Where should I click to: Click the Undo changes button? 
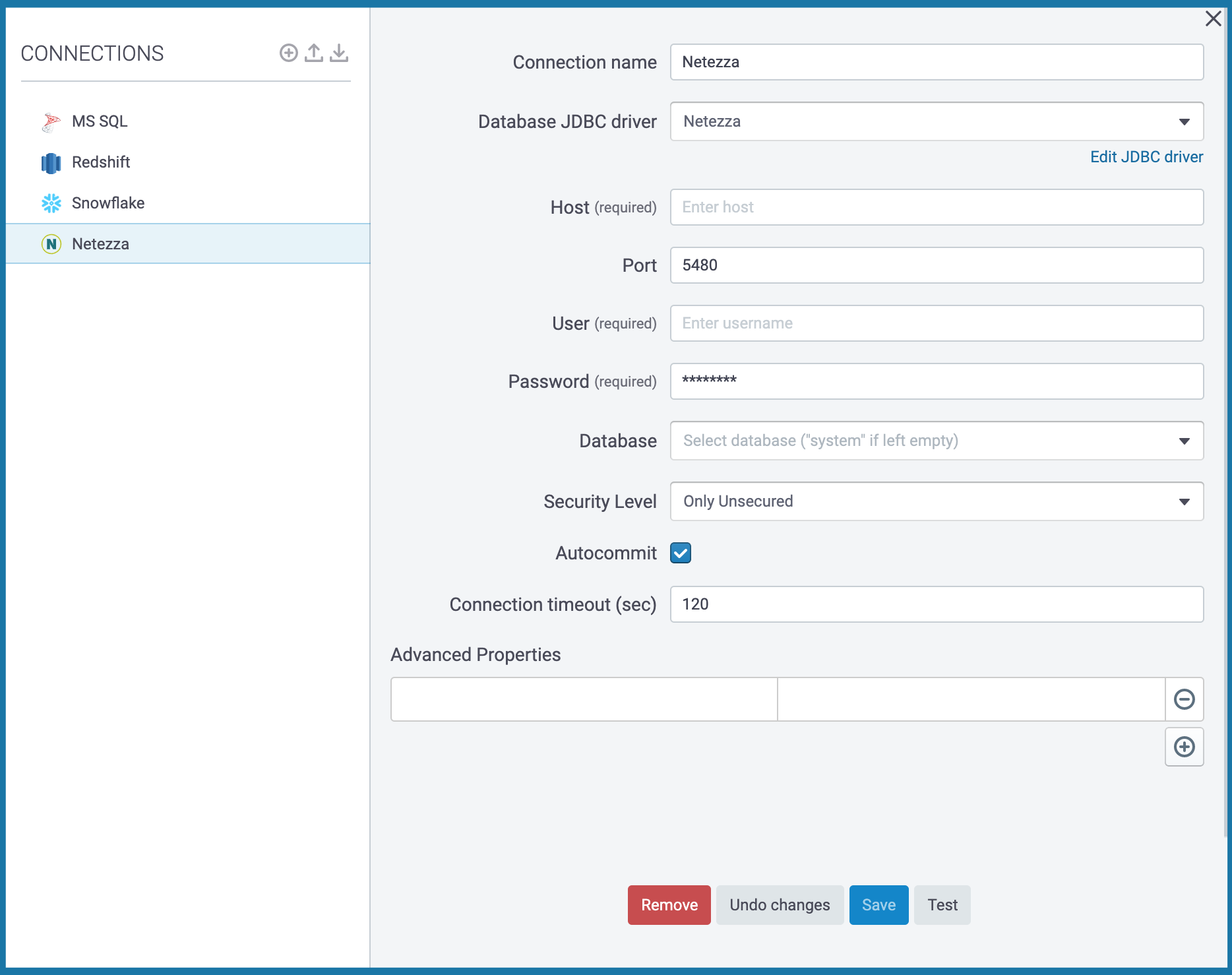click(x=780, y=905)
